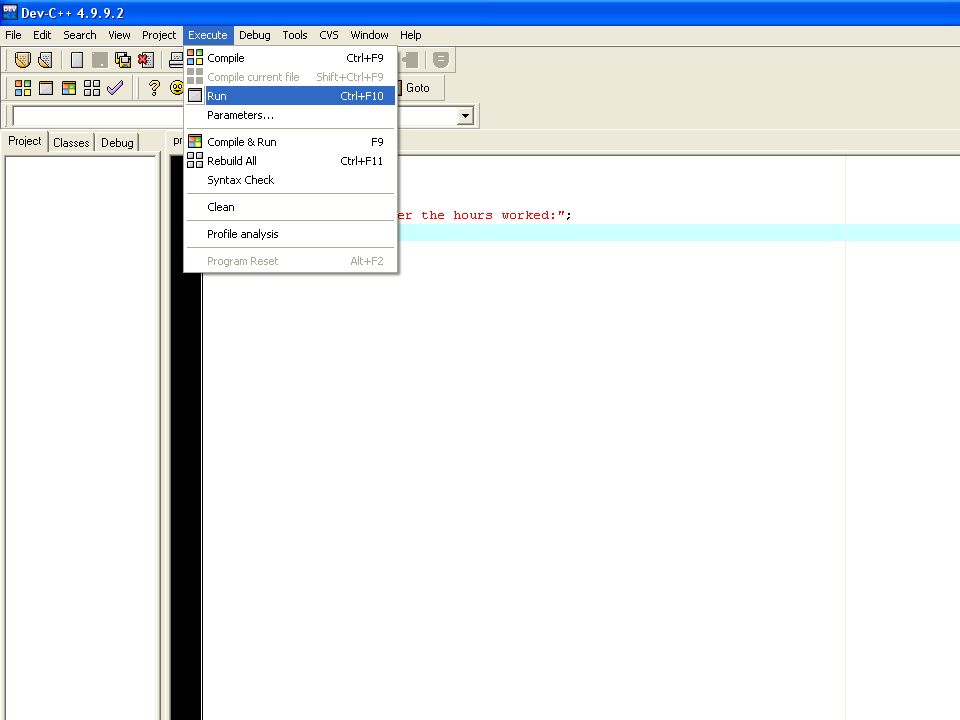Open the File menu
This screenshot has height=720, width=960.
click(13, 35)
